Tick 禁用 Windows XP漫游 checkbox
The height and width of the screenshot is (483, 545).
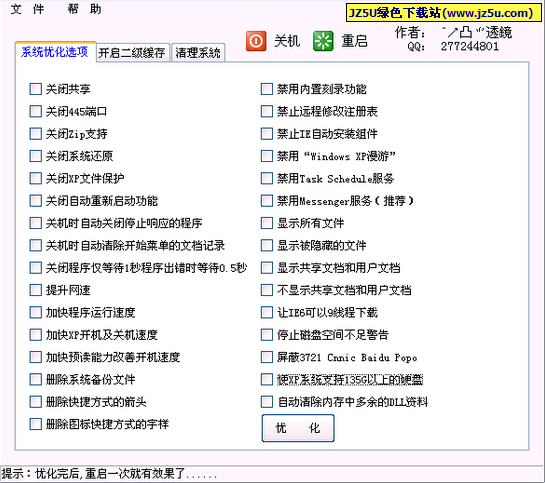pyautogui.click(x=267, y=156)
